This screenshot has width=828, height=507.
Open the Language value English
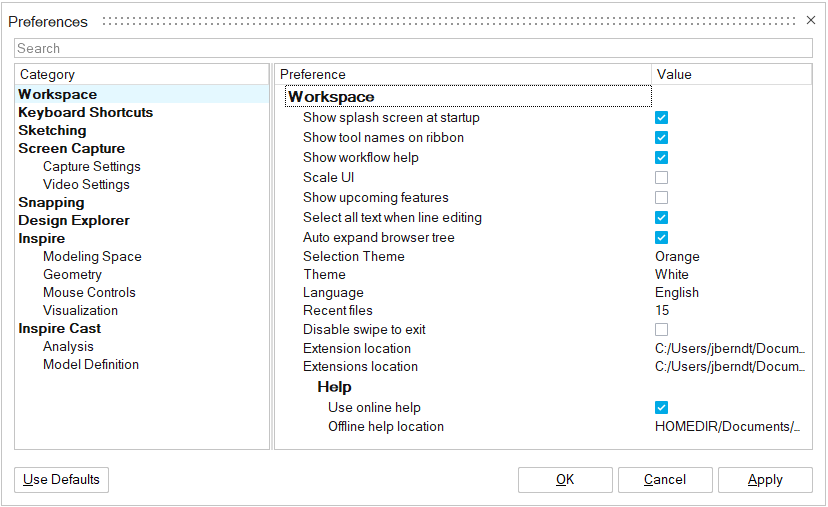(677, 293)
